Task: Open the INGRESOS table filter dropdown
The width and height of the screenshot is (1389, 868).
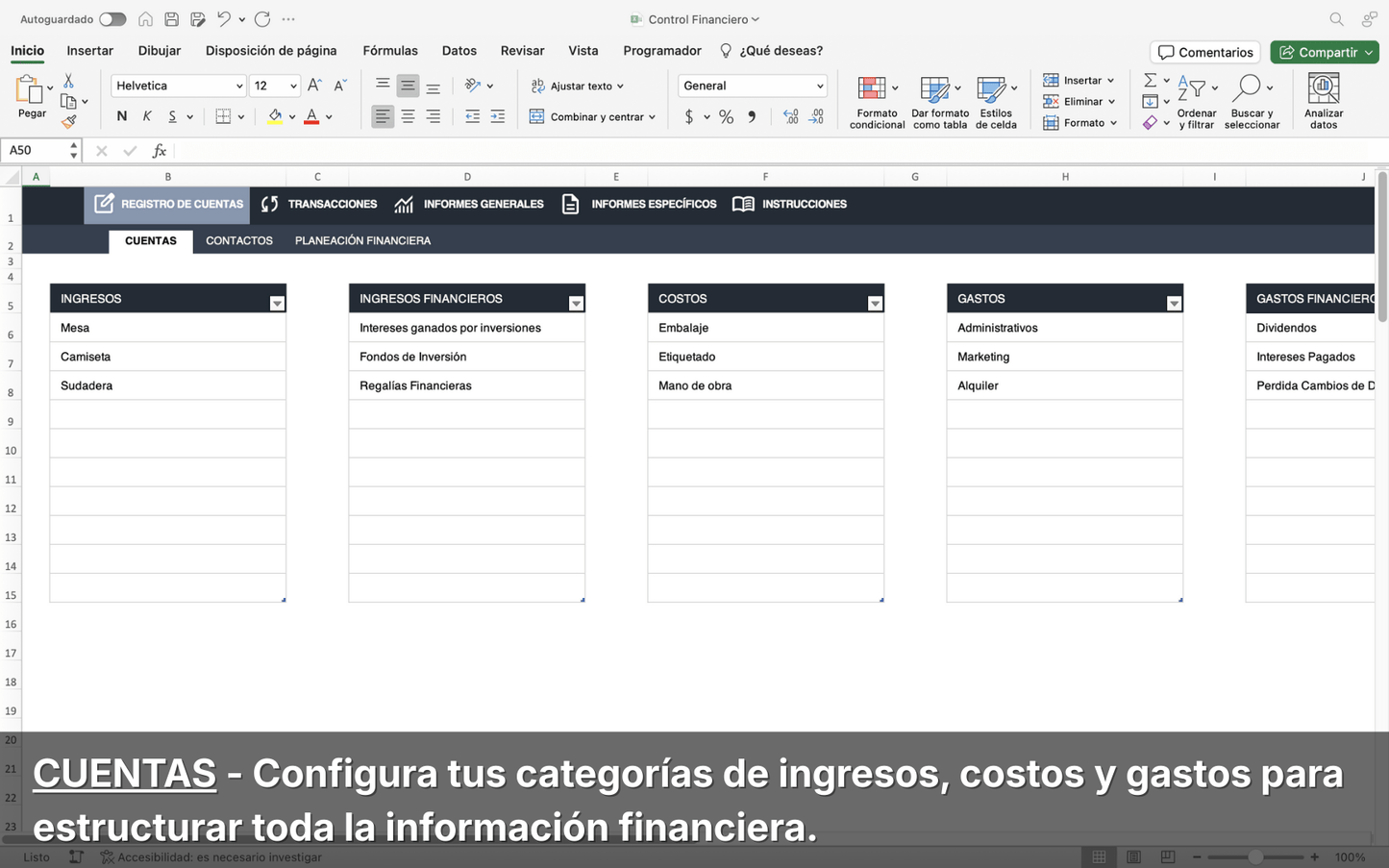Action: tap(277, 302)
